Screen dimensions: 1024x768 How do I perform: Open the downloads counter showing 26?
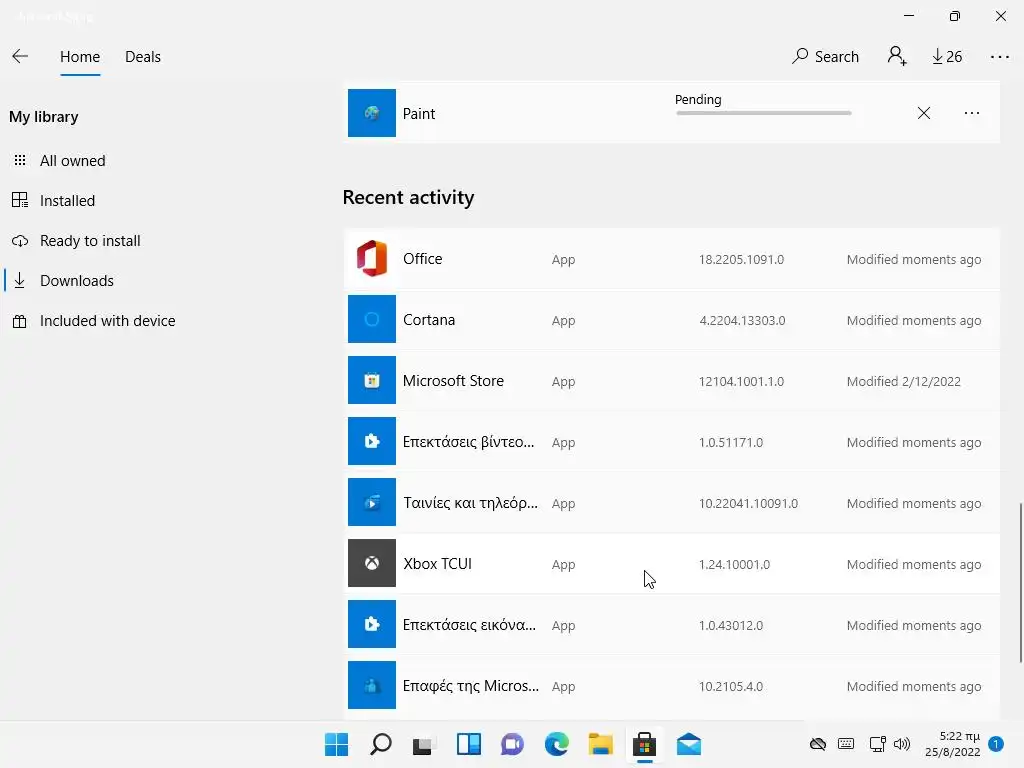tap(947, 57)
